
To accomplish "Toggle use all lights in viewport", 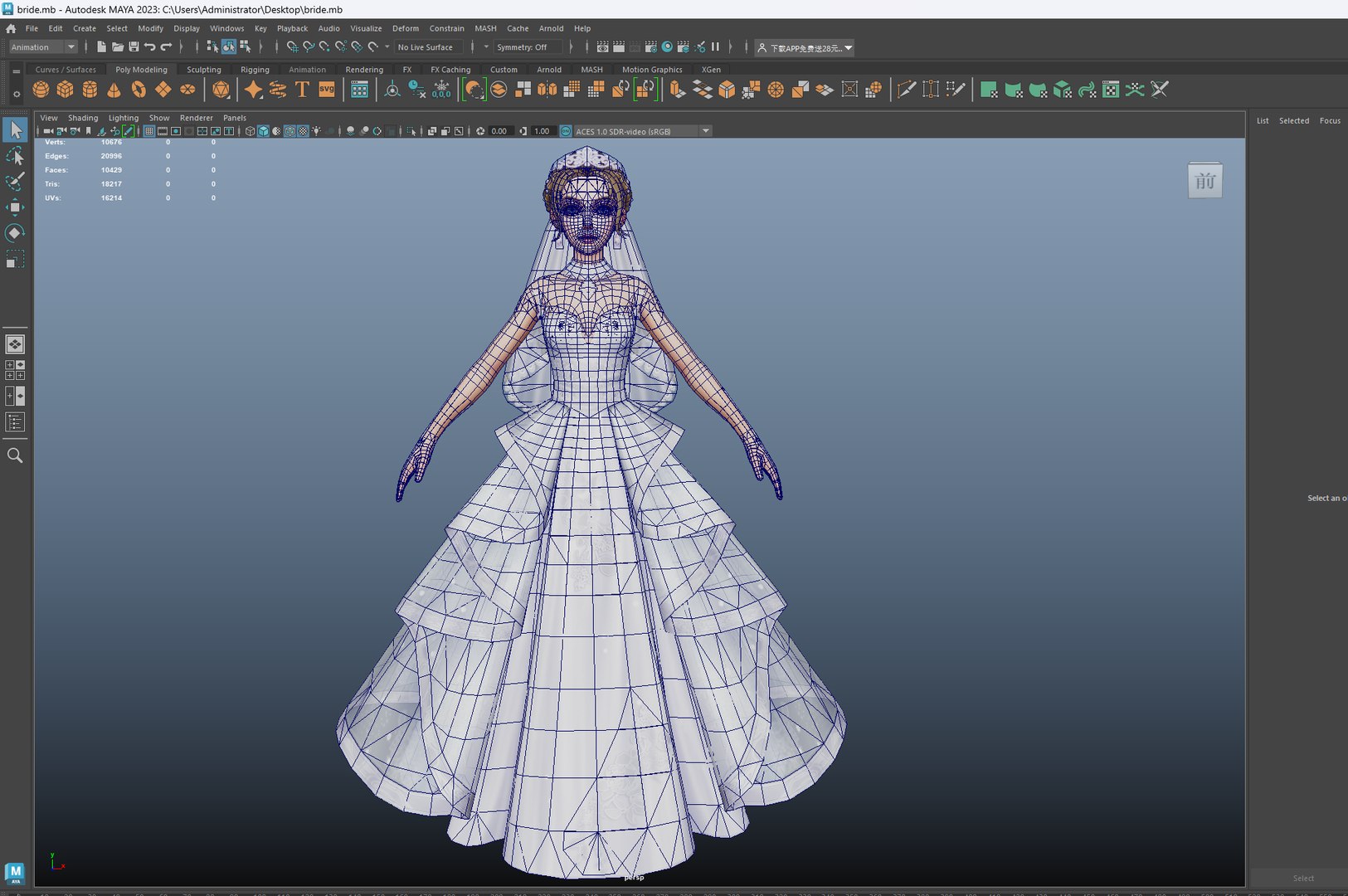I will [x=316, y=131].
